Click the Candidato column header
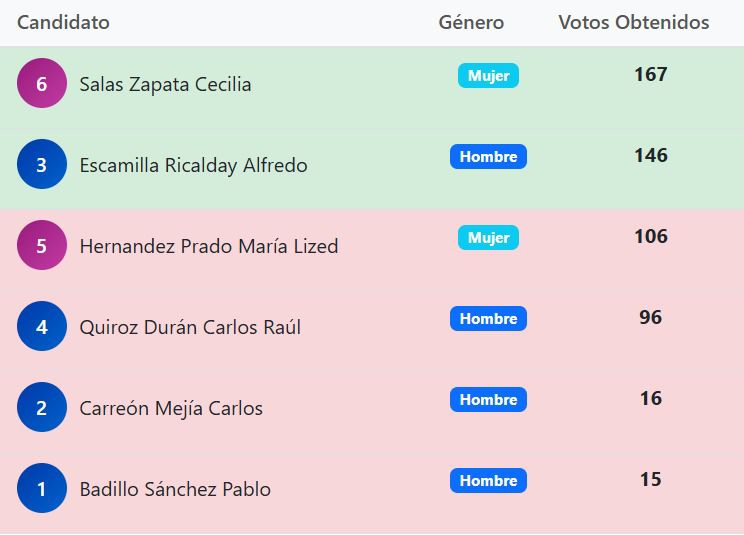Viewport: 744px width, 535px height. coord(63,22)
